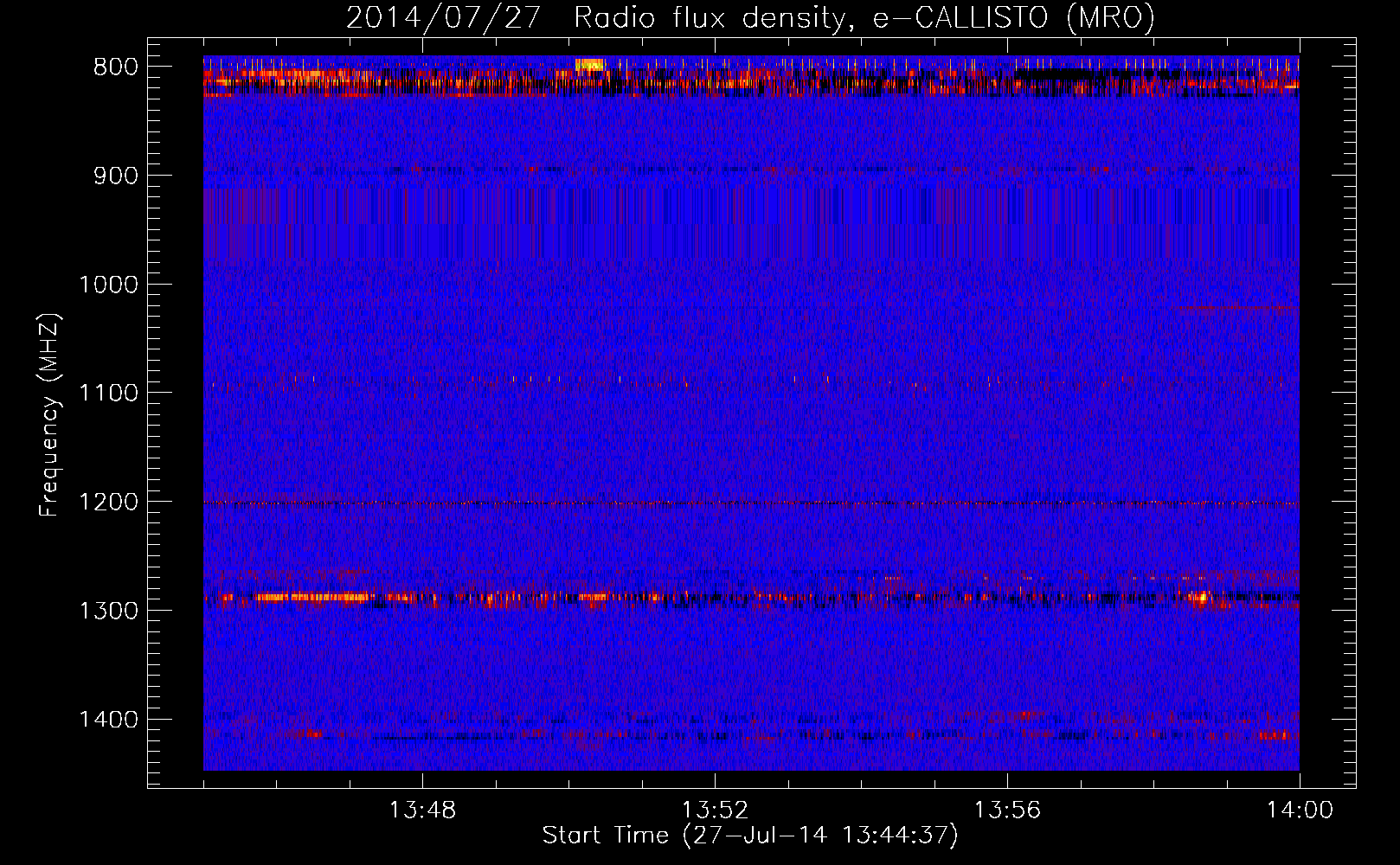Select the 800 frequency axis label
This screenshot has width=1400, height=865.
pyautogui.click(x=116, y=67)
